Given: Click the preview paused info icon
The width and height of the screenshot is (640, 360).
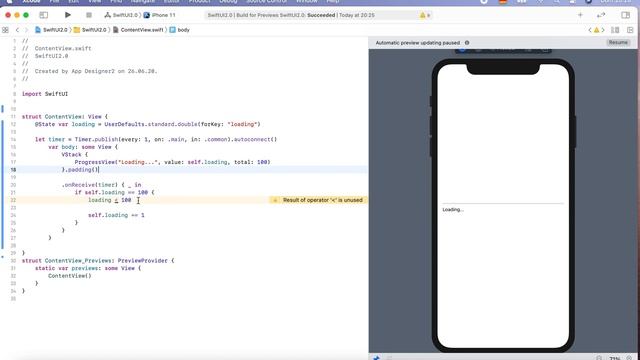Looking at the screenshot, I should pos(467,42).
